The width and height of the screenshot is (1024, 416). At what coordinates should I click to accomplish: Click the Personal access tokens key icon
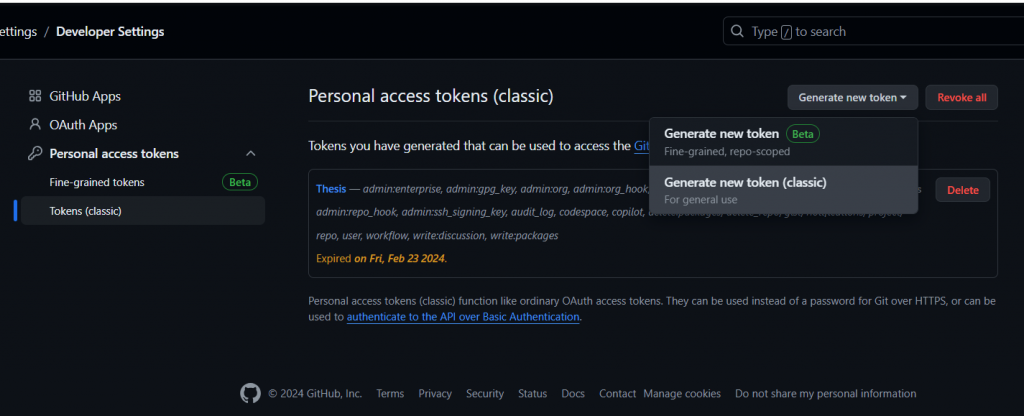pos(35,154)
